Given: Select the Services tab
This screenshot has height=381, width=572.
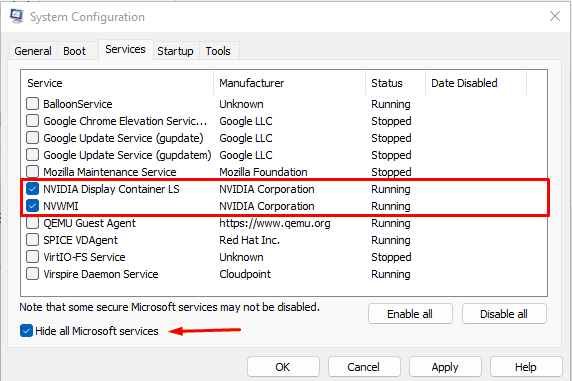Looking at the screenshot, I should click(x=125, y=49).
